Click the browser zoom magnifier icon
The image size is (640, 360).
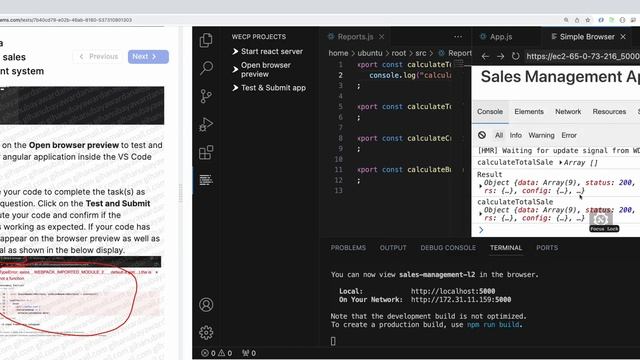(566, 20)
